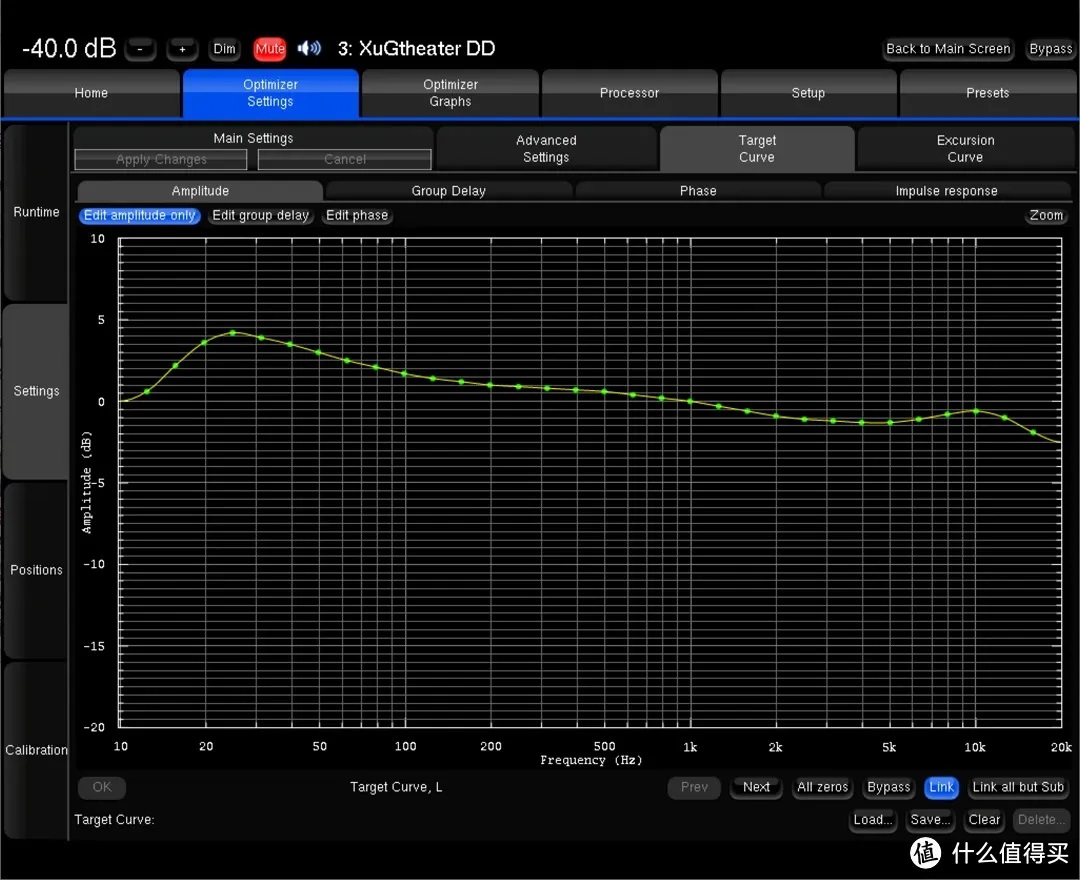Click the curve control point at 1k
This screenshot has width=1080, height=880.
pyautogui.click(x=690, y=401)
